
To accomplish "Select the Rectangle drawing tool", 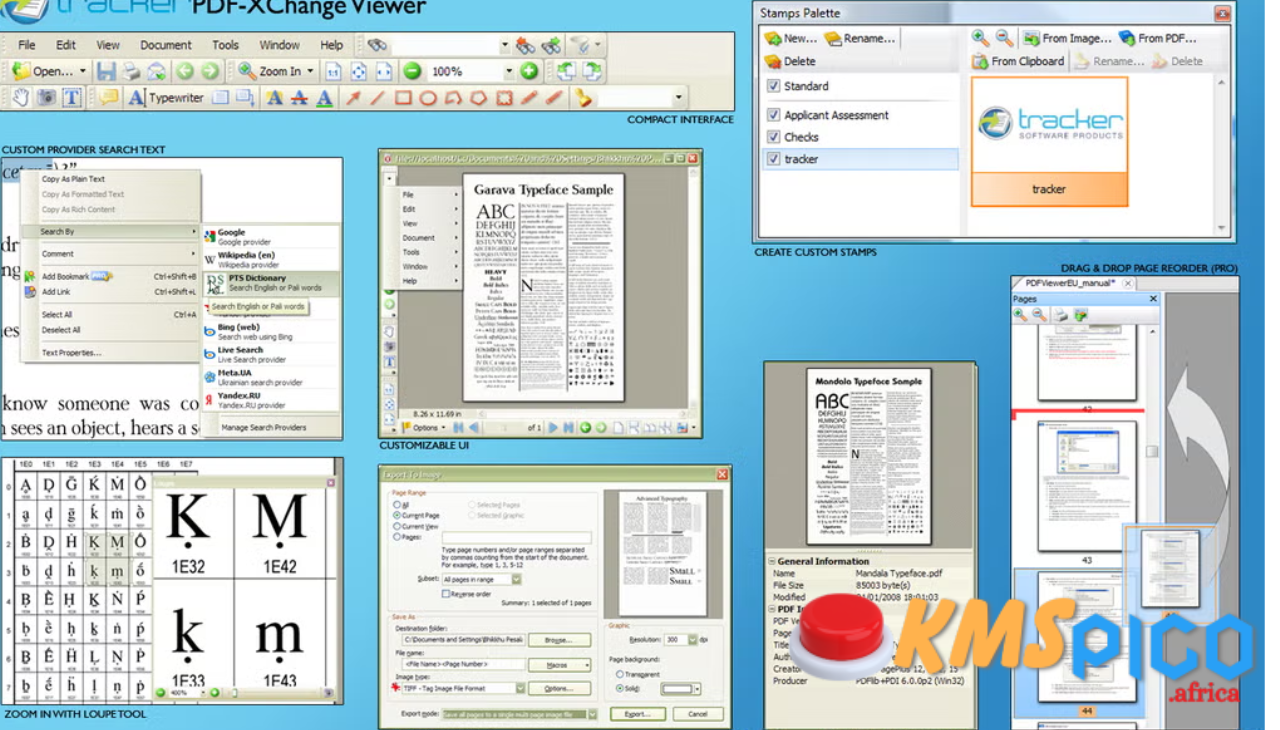I will tap(403, 98).
